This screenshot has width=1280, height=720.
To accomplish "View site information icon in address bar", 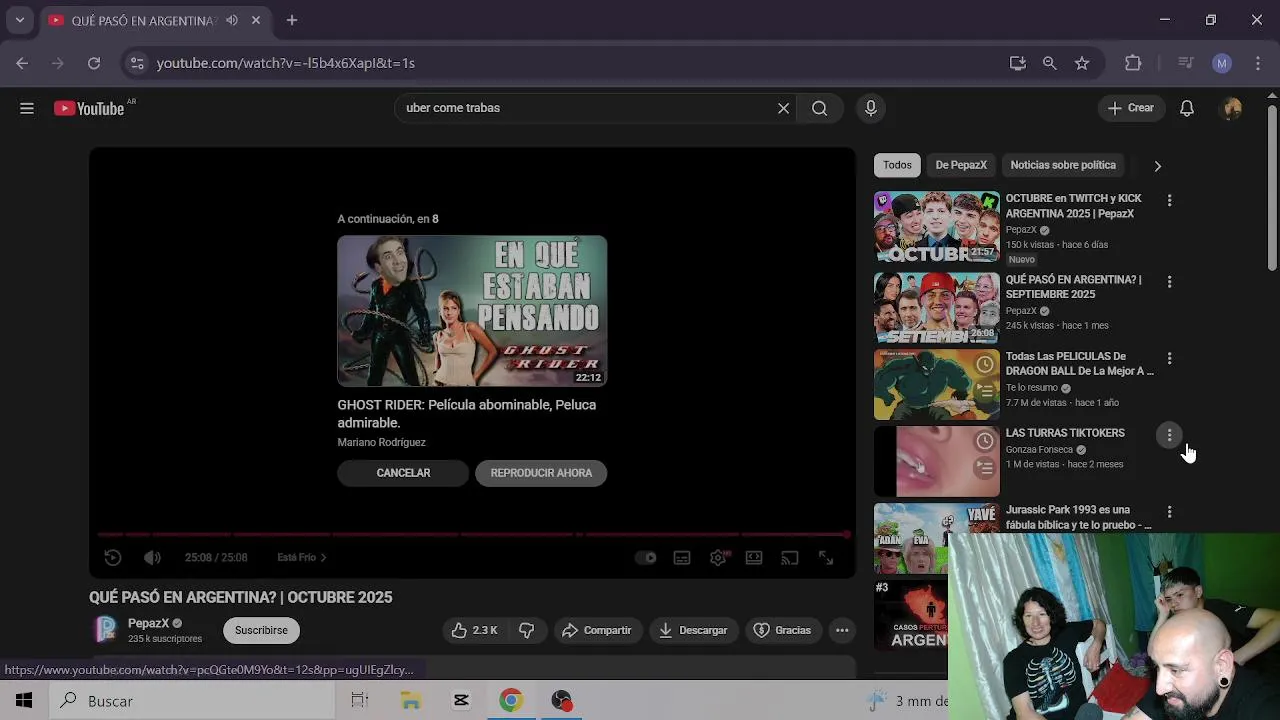I will coord(137,63).
